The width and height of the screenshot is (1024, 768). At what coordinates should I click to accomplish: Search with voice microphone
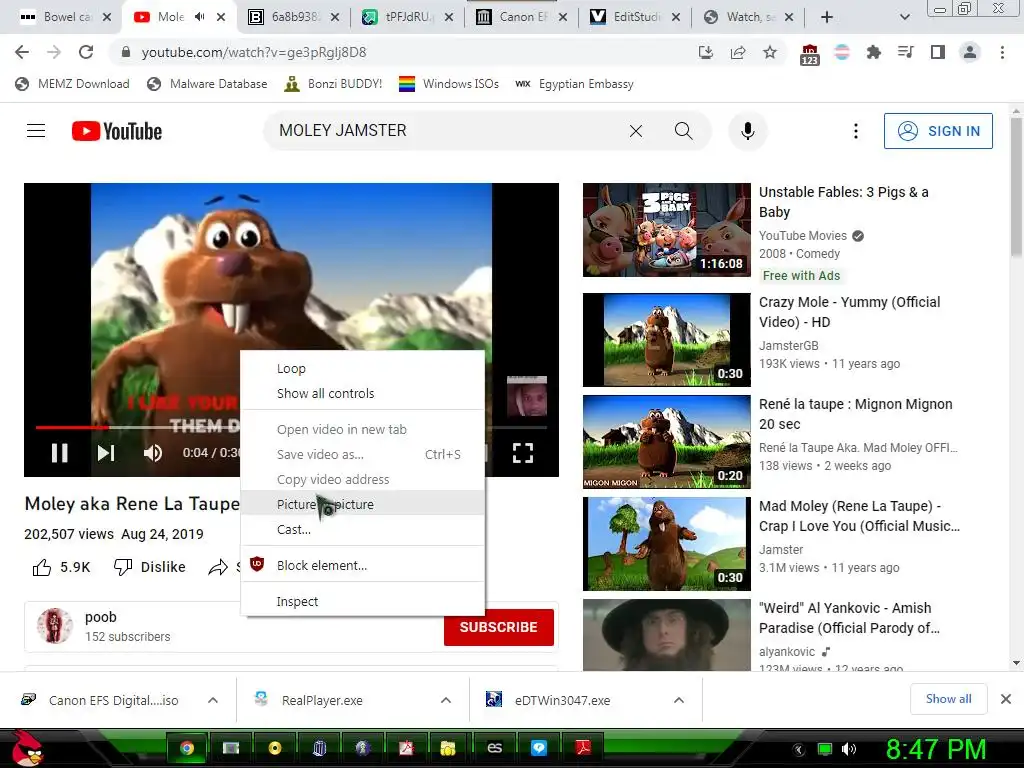[x=748, y=131]
